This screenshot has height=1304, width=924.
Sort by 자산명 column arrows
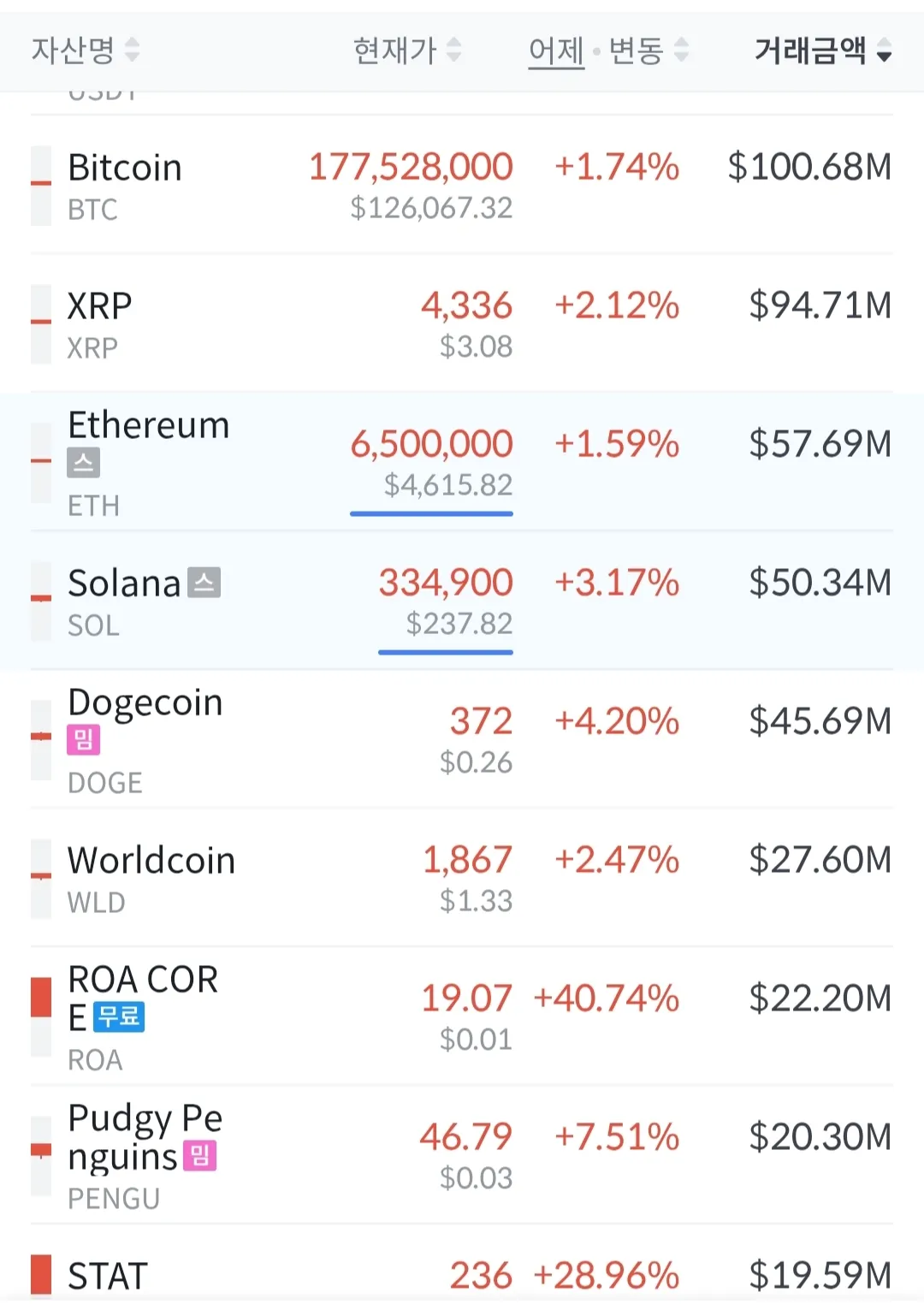[x=132, y=50]
